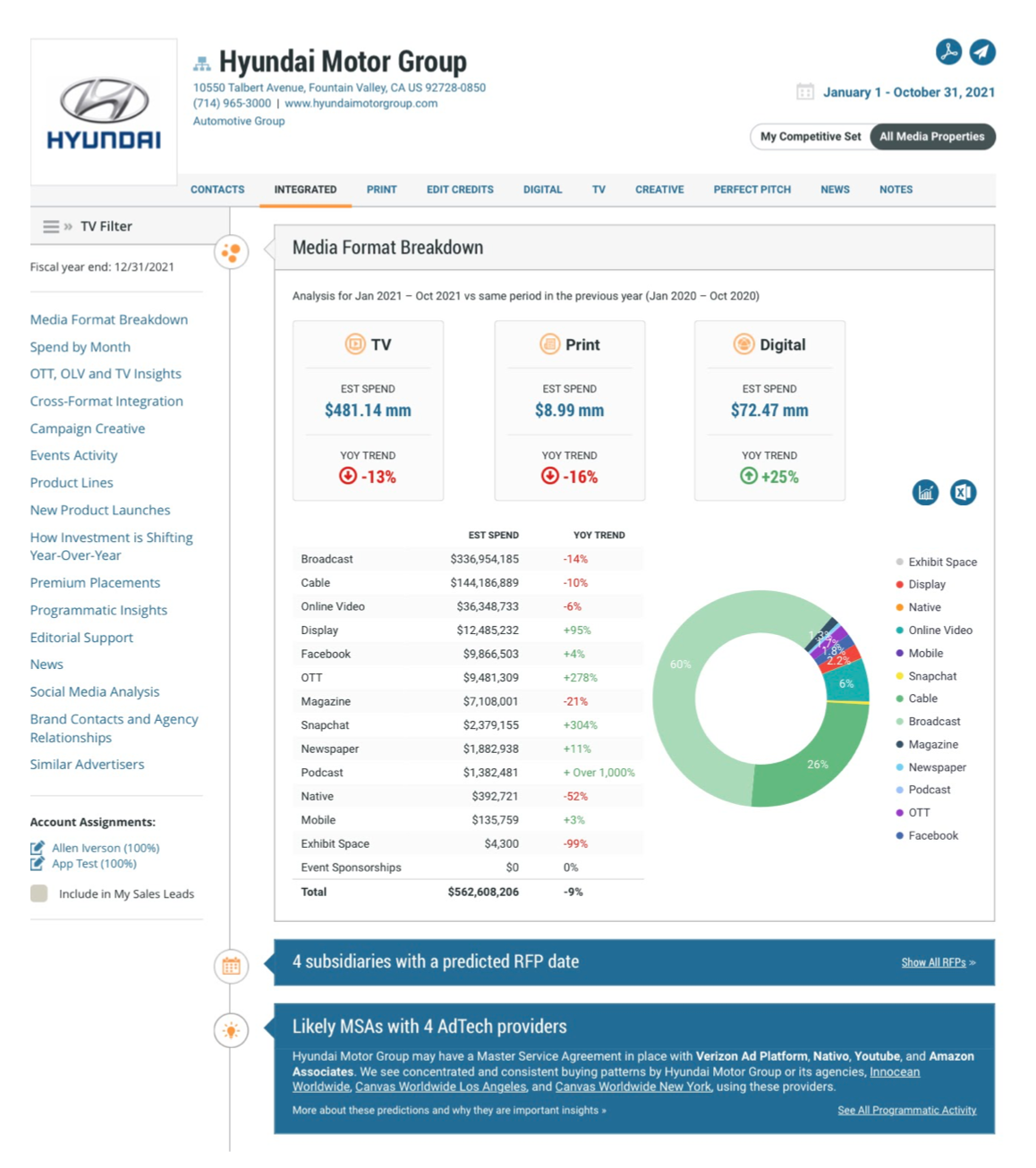Open the CONTACTS tab
1036x1168 pixels.
(217, 190)
